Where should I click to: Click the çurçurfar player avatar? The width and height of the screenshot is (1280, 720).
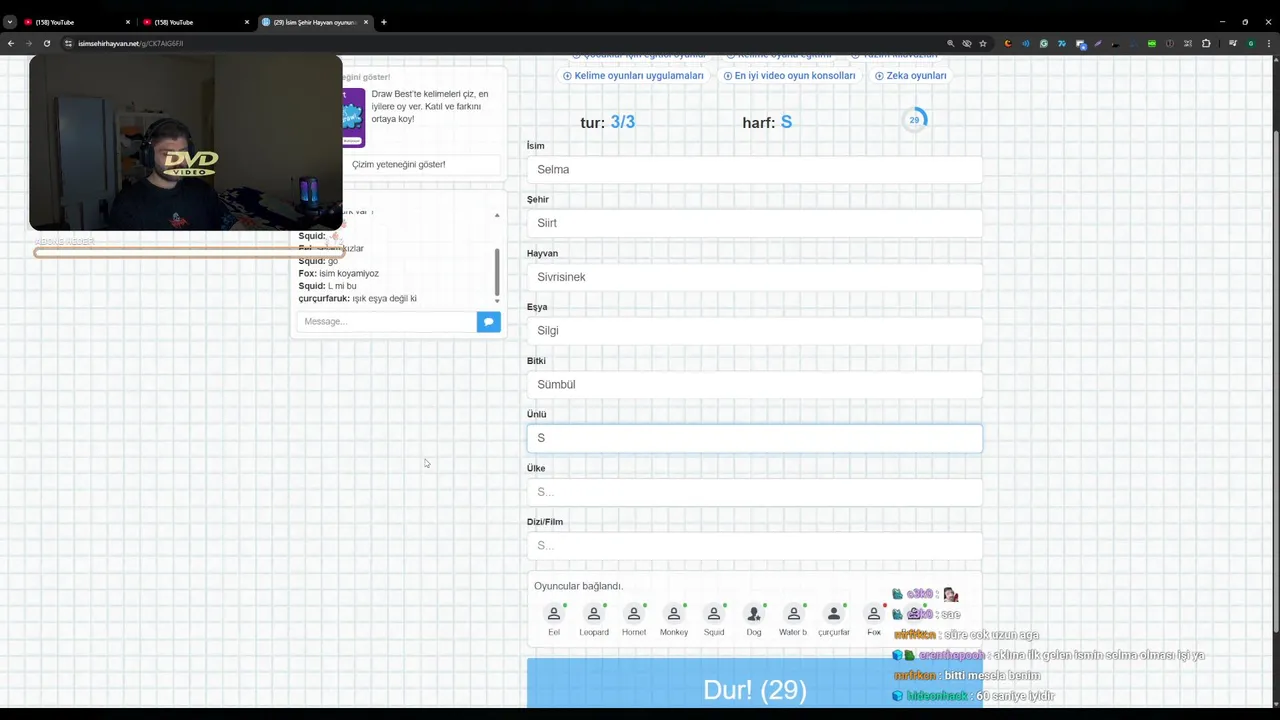click(834, 614)
